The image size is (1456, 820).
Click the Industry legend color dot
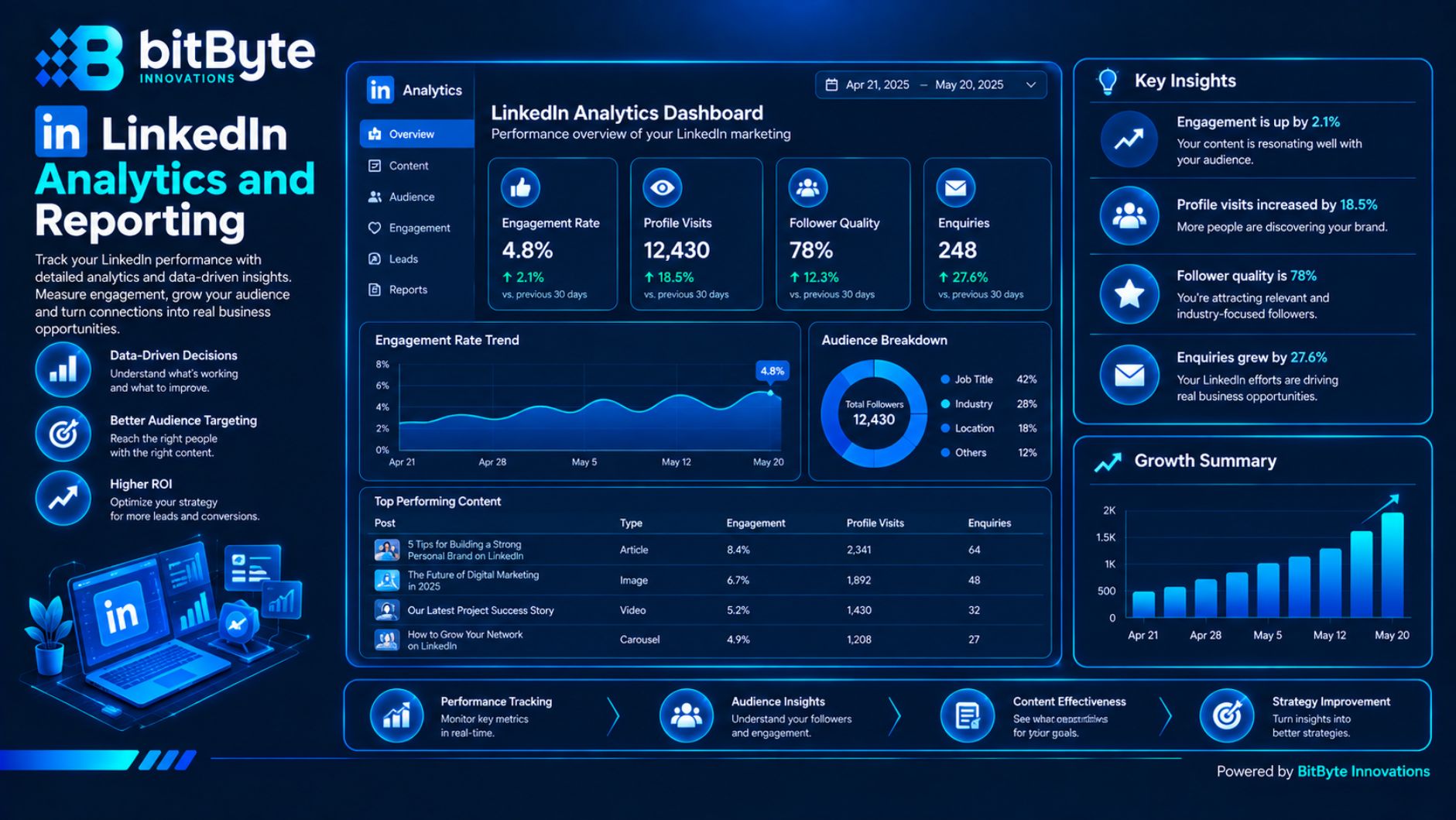click(x=945, y=404)
